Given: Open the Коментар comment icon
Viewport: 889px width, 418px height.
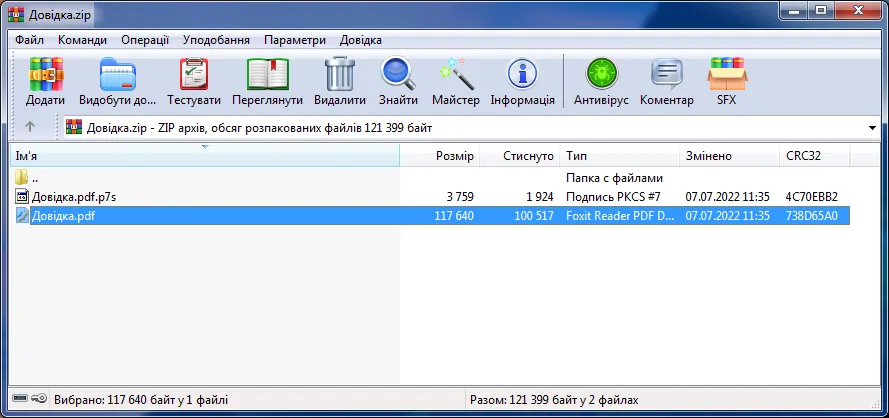Looking at the screenshot, I should 667,74.
